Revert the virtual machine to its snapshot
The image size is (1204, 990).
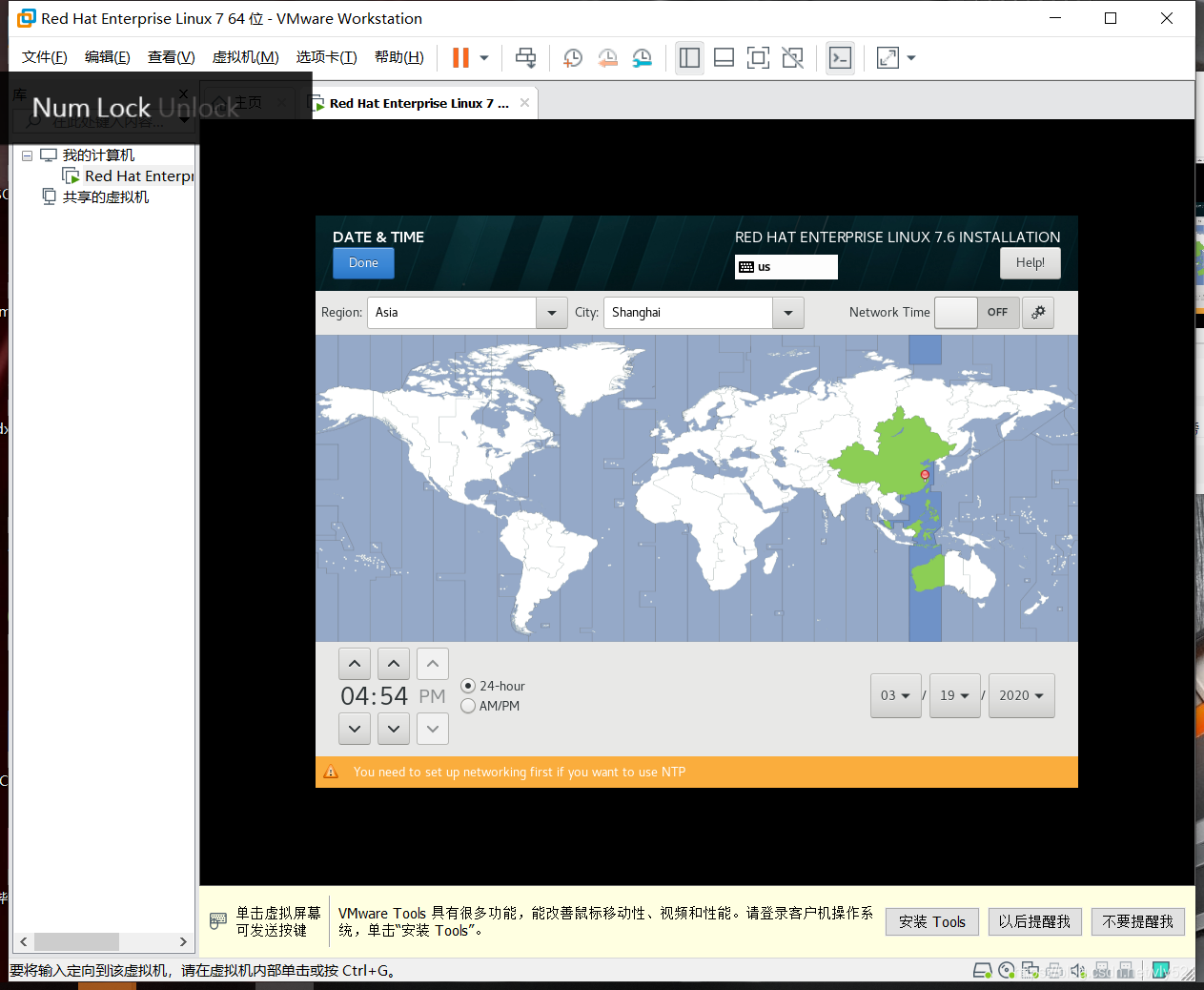click(x=607, y=58)
